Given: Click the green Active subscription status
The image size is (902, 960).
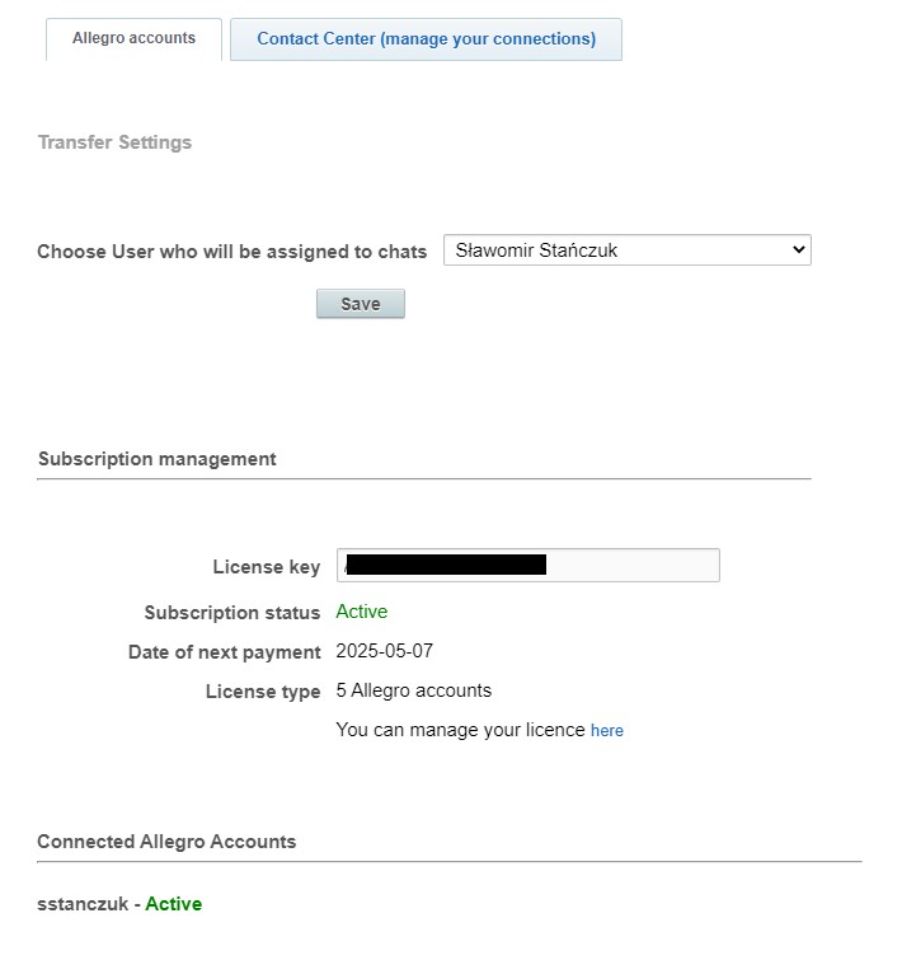Looking at the screenshot, I should click(362, 612).
